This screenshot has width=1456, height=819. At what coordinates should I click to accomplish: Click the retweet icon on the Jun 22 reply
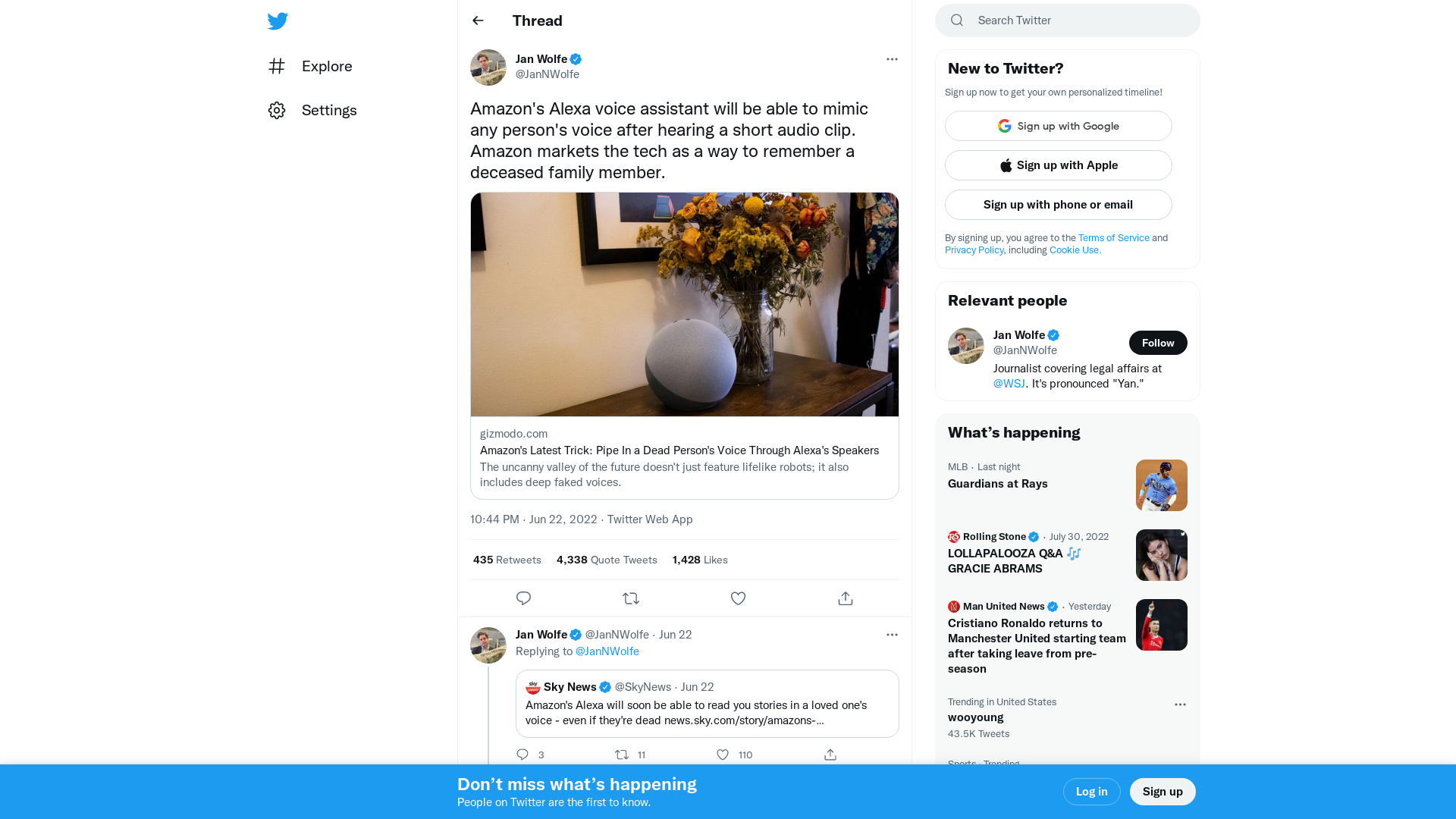622,755
